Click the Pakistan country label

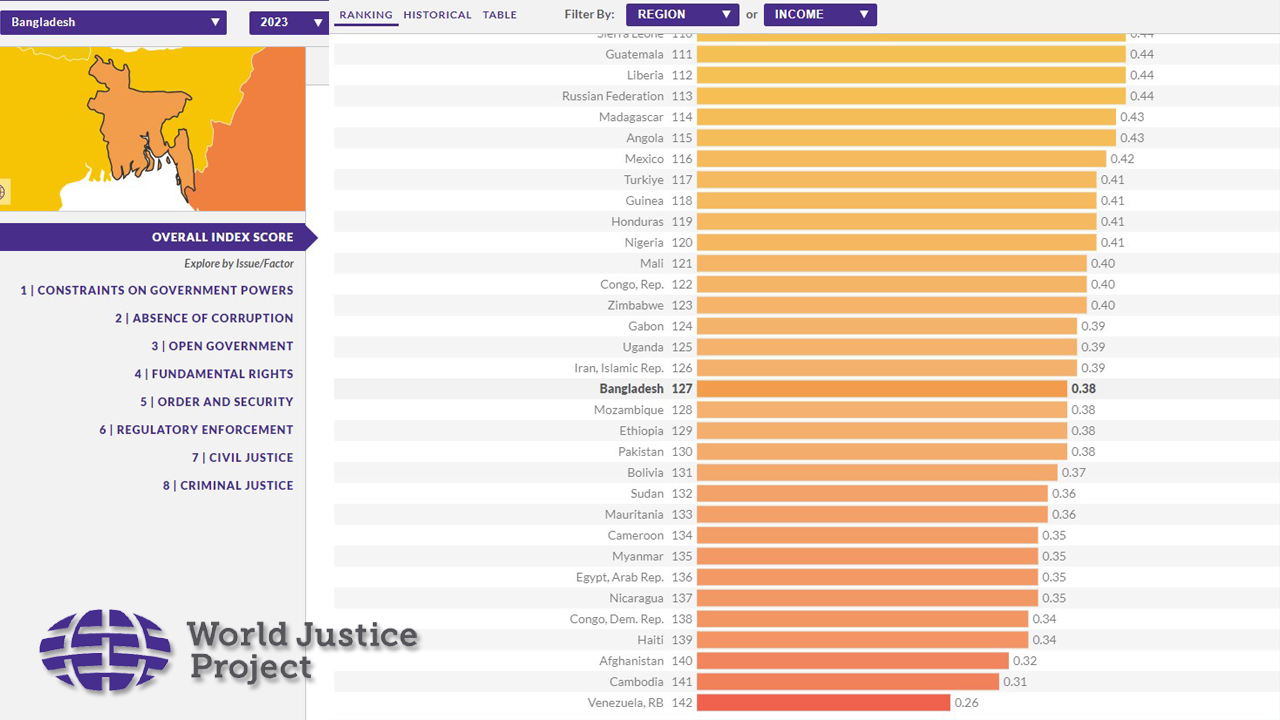coord(640,452)
